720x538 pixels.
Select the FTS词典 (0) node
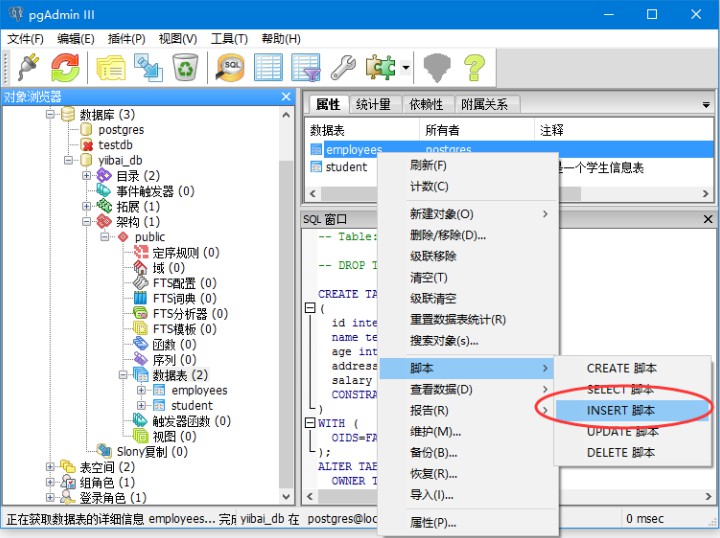point(184,298)
